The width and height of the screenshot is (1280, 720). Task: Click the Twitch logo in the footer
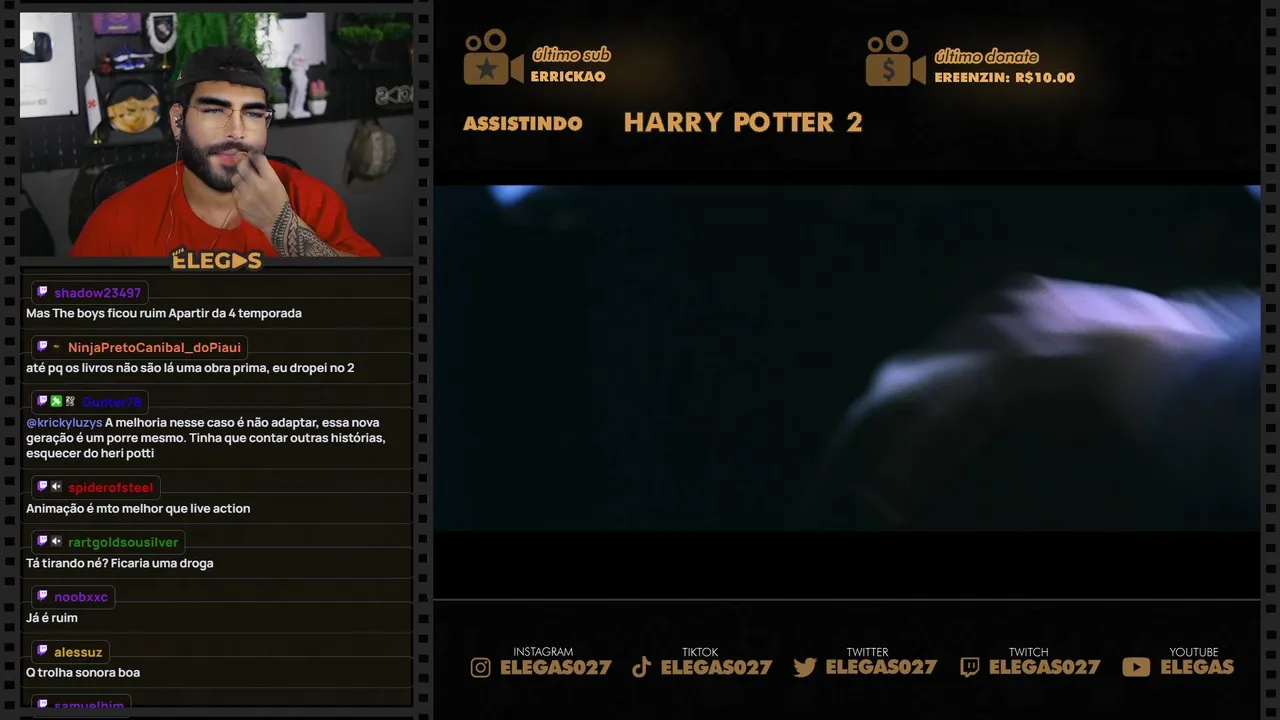click(x=969, y=668)
